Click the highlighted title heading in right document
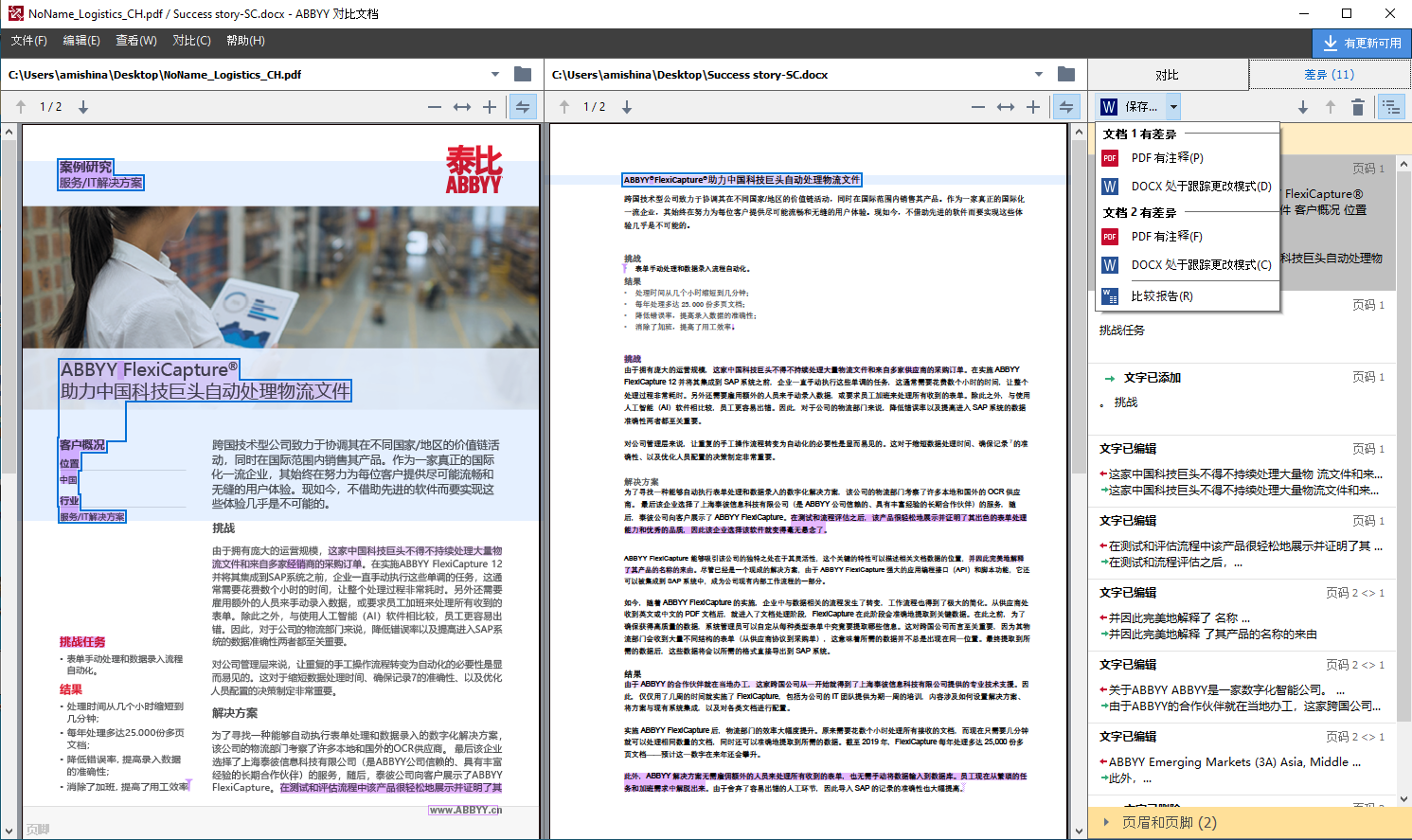The height and width of the screenshot is (840, 1412). click(x=742, y=179)
